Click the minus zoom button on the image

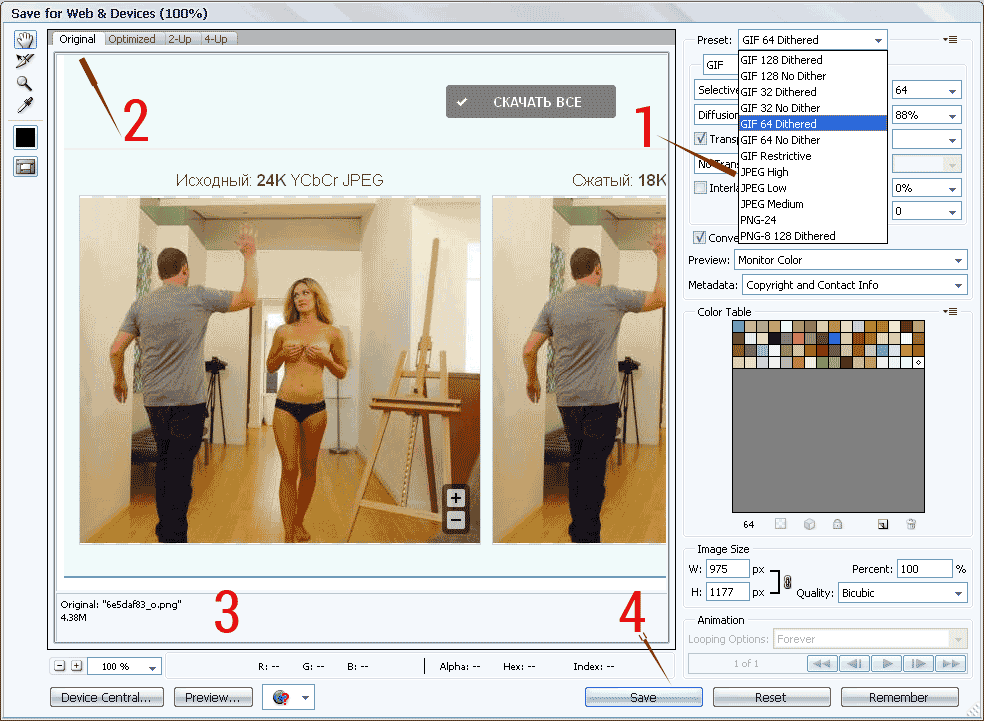click(456, 520)
